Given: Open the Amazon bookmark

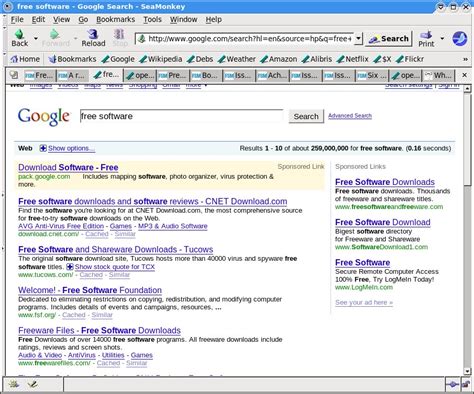Looking at the screenshot, I should coord(279,59).
